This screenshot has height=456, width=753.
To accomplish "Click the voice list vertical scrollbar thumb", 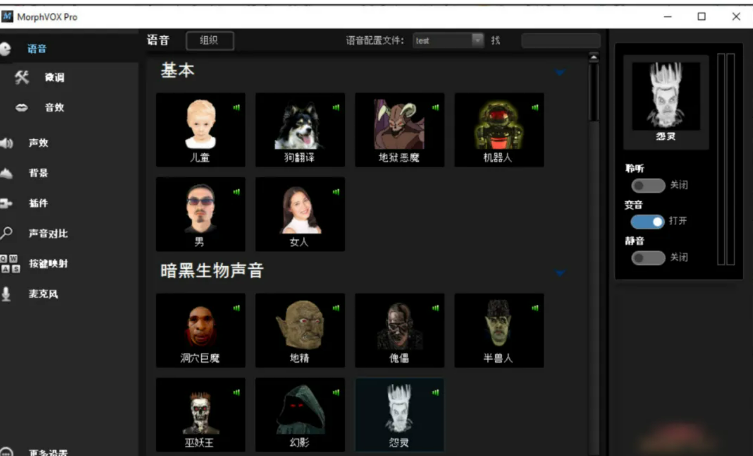I will click(x=594, y=91).
